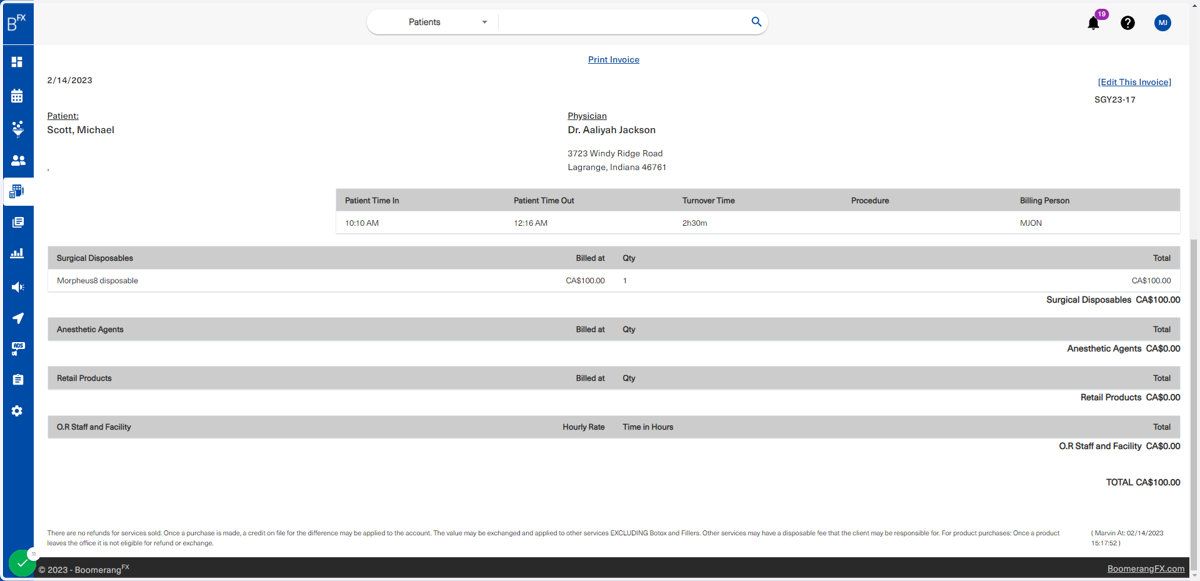This screenshot has height=581, width=1200.
Task: Click the Time in Hours column header
Action: pyautogui.click(x=648, y=427)
